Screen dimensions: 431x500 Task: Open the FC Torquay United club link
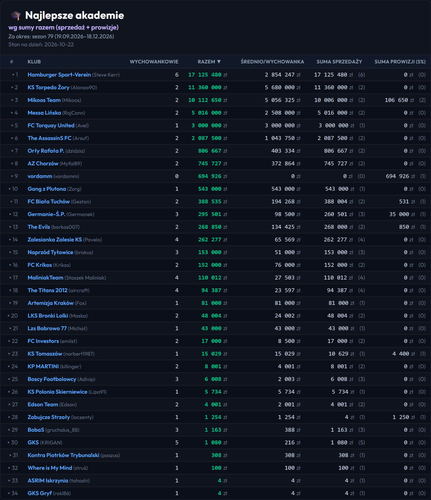click(x=51, y=125)
